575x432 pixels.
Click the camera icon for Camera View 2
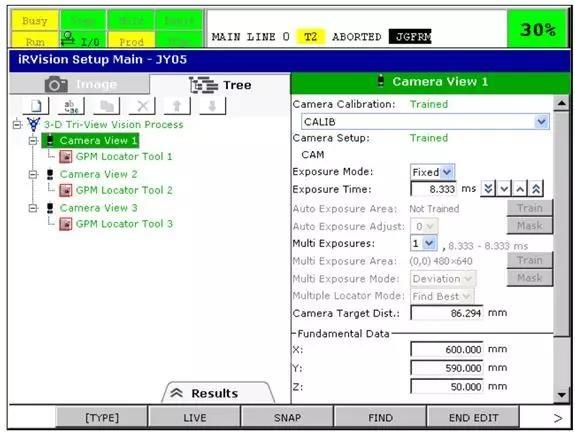coord(50,174)
